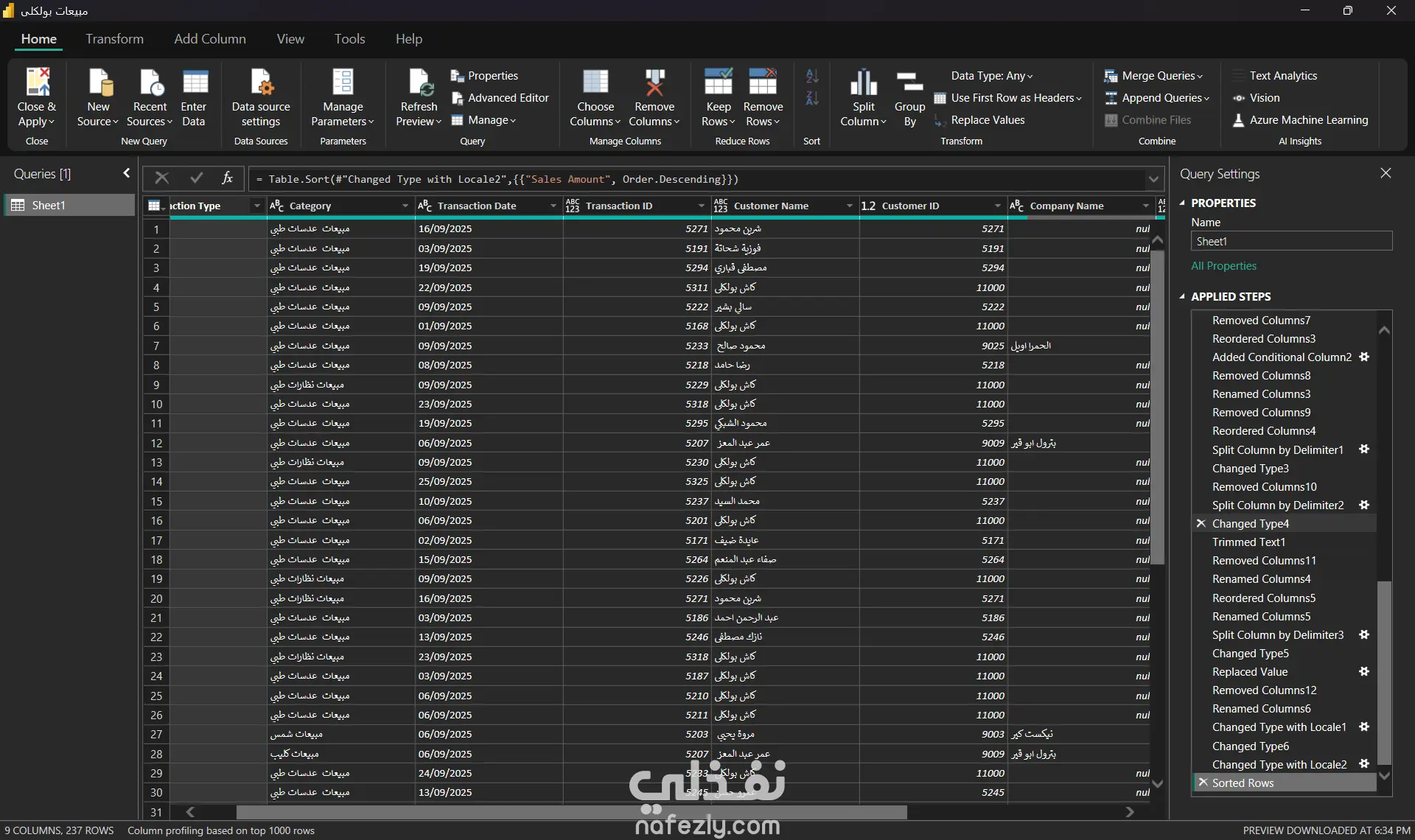Collapse the PROPERTIES section

(1182, 203)
